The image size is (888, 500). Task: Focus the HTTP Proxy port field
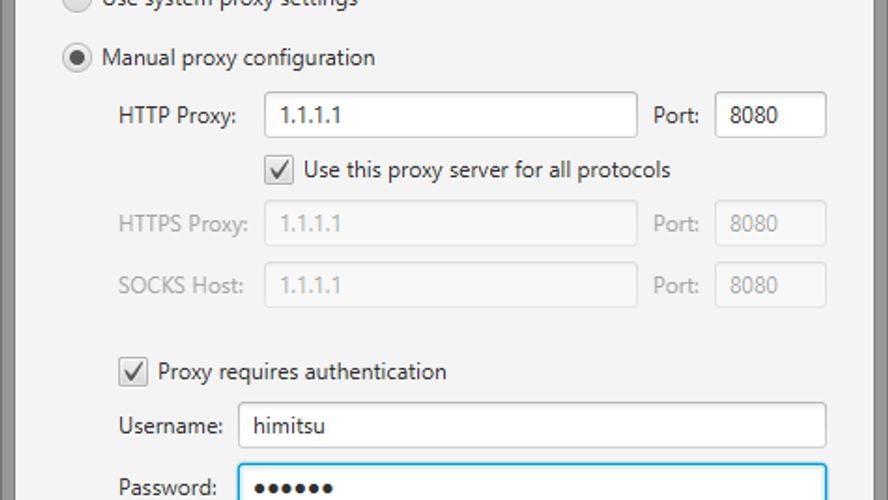tap(770, 115)
